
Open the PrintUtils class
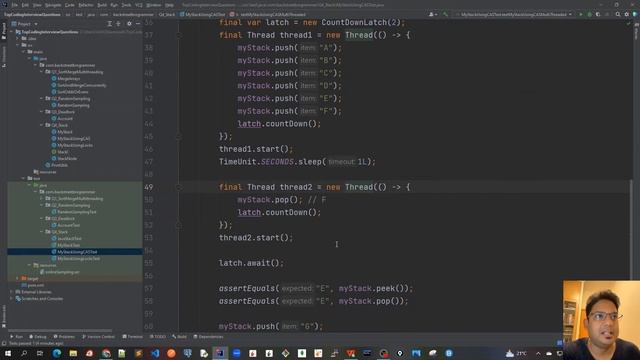click(x=57, y=165)
